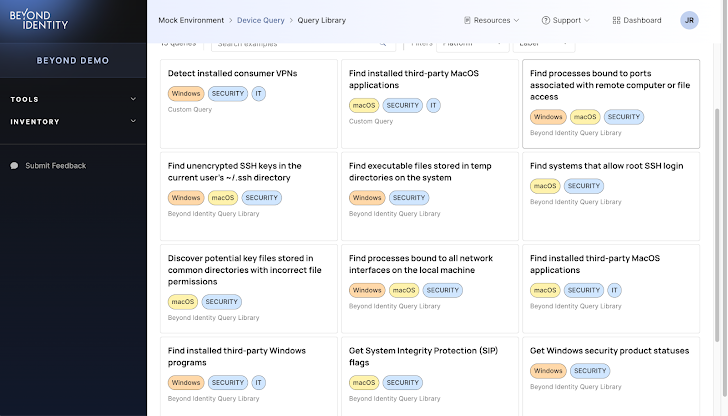Click the Dashboard grid icon
The width and height of the screenshot is (728, 416).
[616, 20]
